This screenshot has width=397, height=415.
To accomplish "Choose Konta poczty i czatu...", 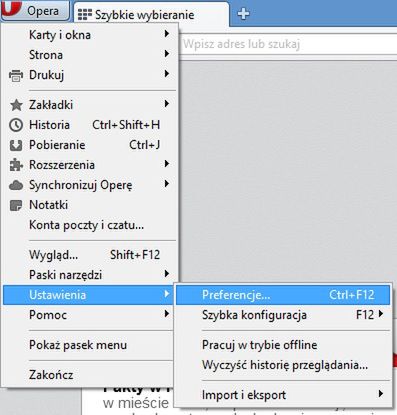I will tap(90, 225).
